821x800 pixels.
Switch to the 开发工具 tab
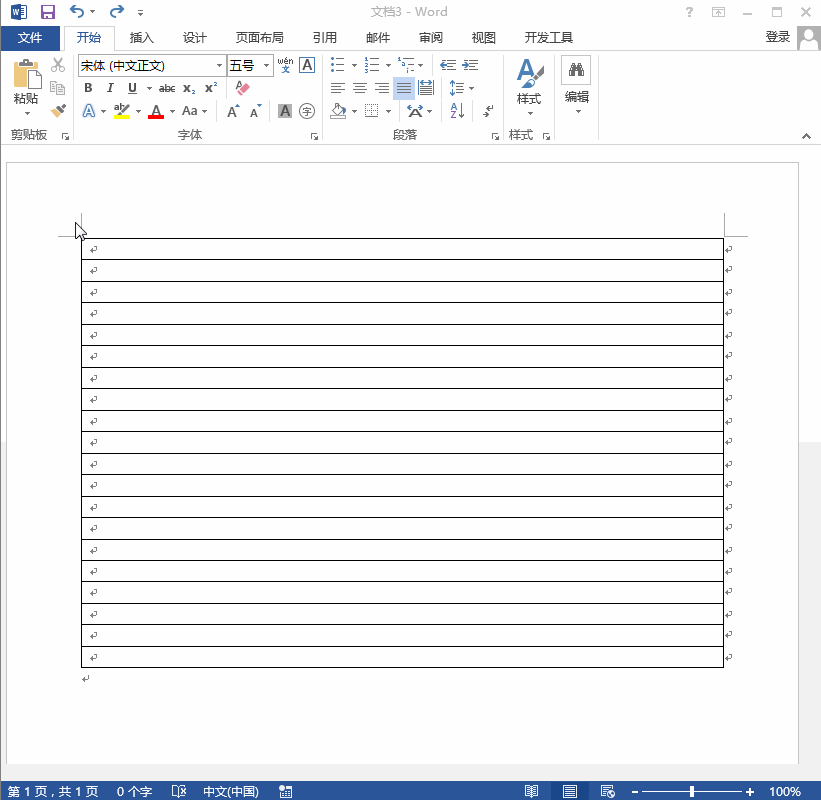(549, 38)
